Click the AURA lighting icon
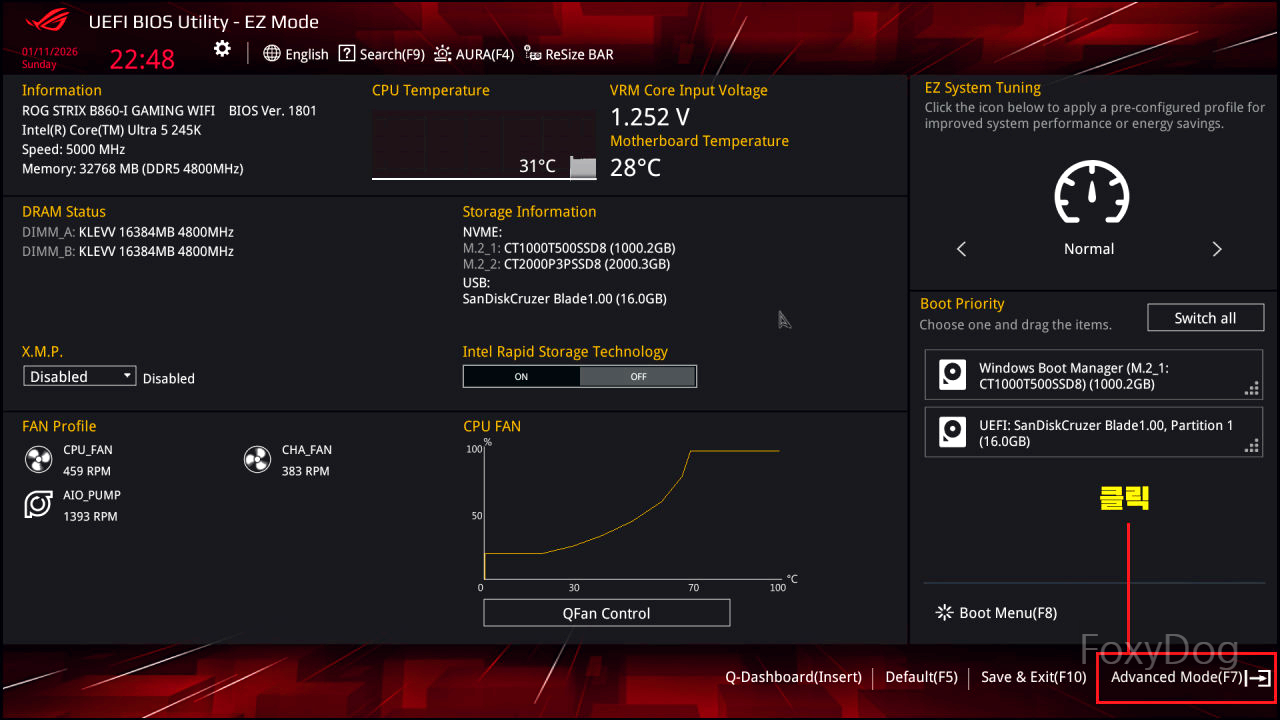Screen dimensions: 1280x720 [x=442, y=53]
